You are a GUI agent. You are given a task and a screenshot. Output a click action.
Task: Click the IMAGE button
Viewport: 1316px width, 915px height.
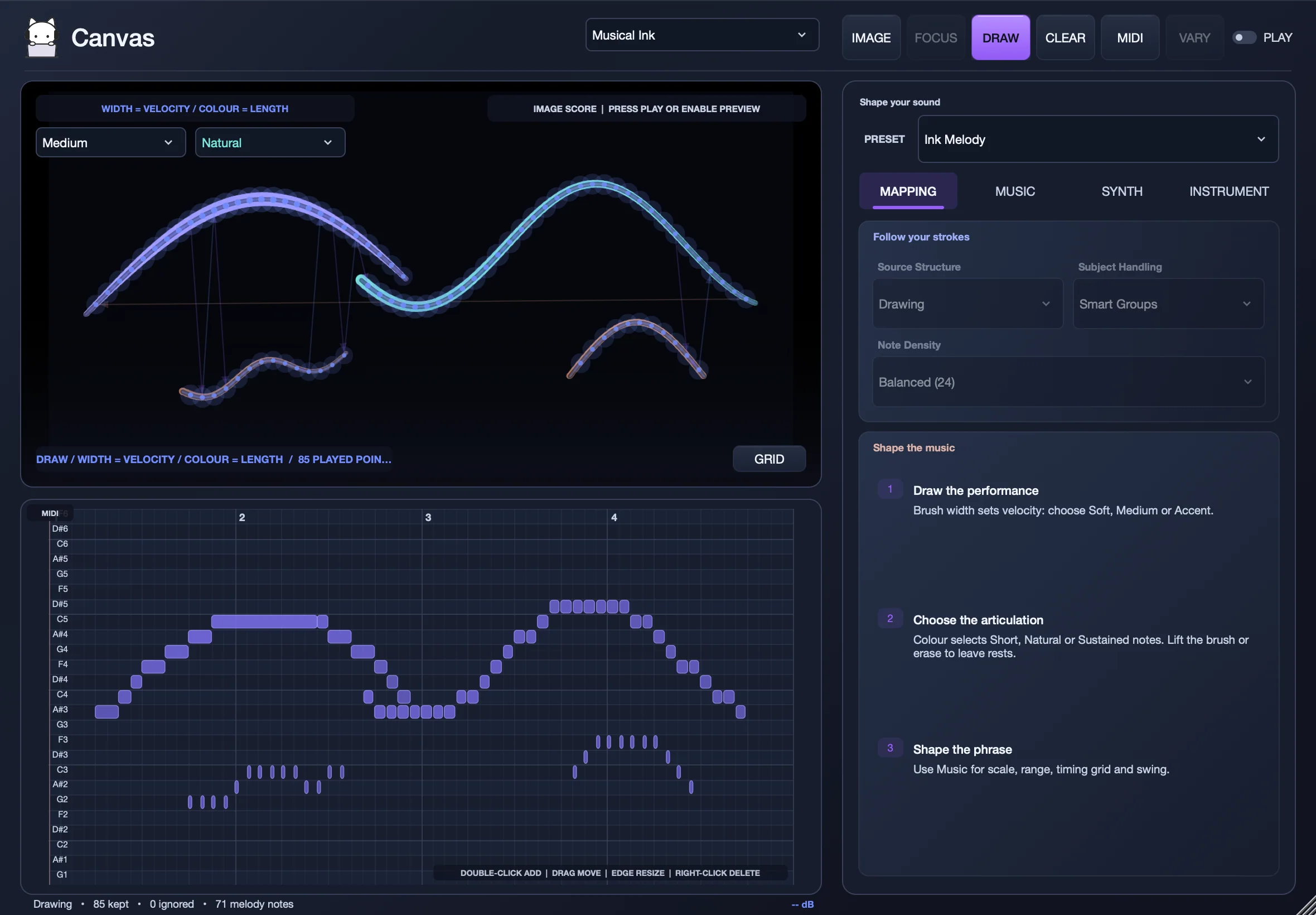point(871,38)
